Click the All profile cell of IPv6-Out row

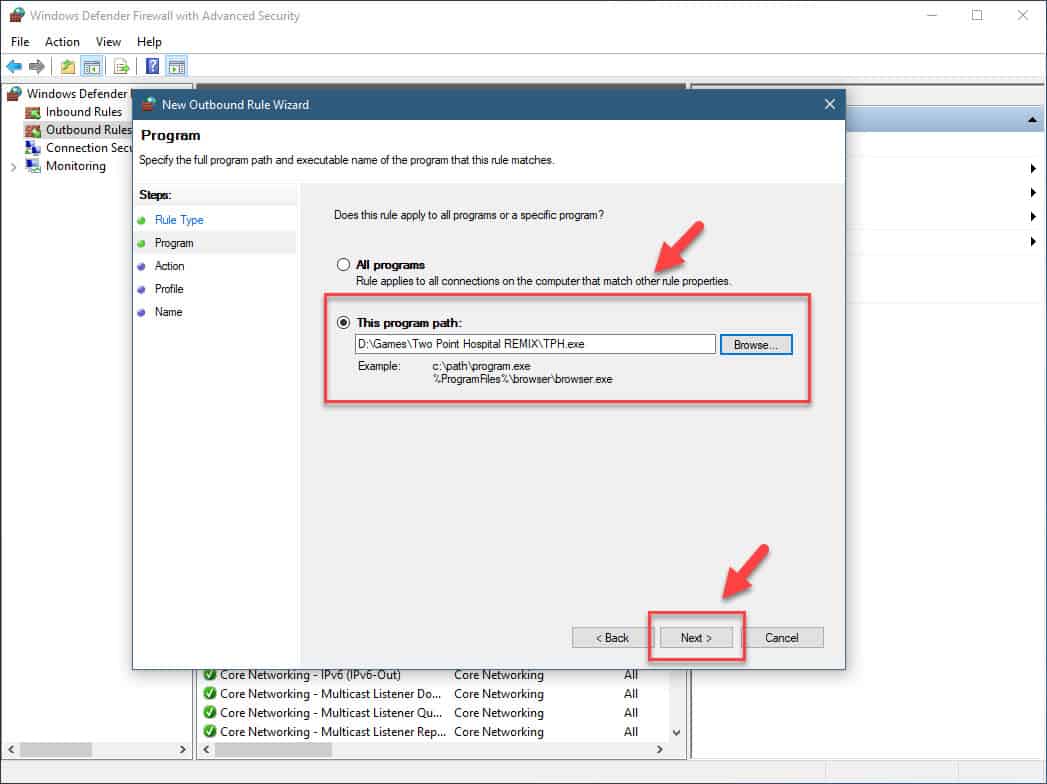(x=631, y=674)
